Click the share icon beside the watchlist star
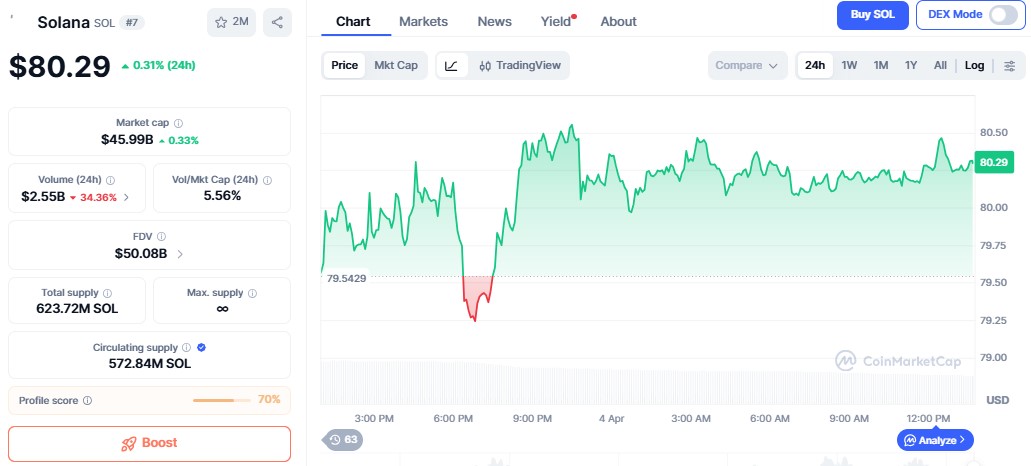 (277, 22)
